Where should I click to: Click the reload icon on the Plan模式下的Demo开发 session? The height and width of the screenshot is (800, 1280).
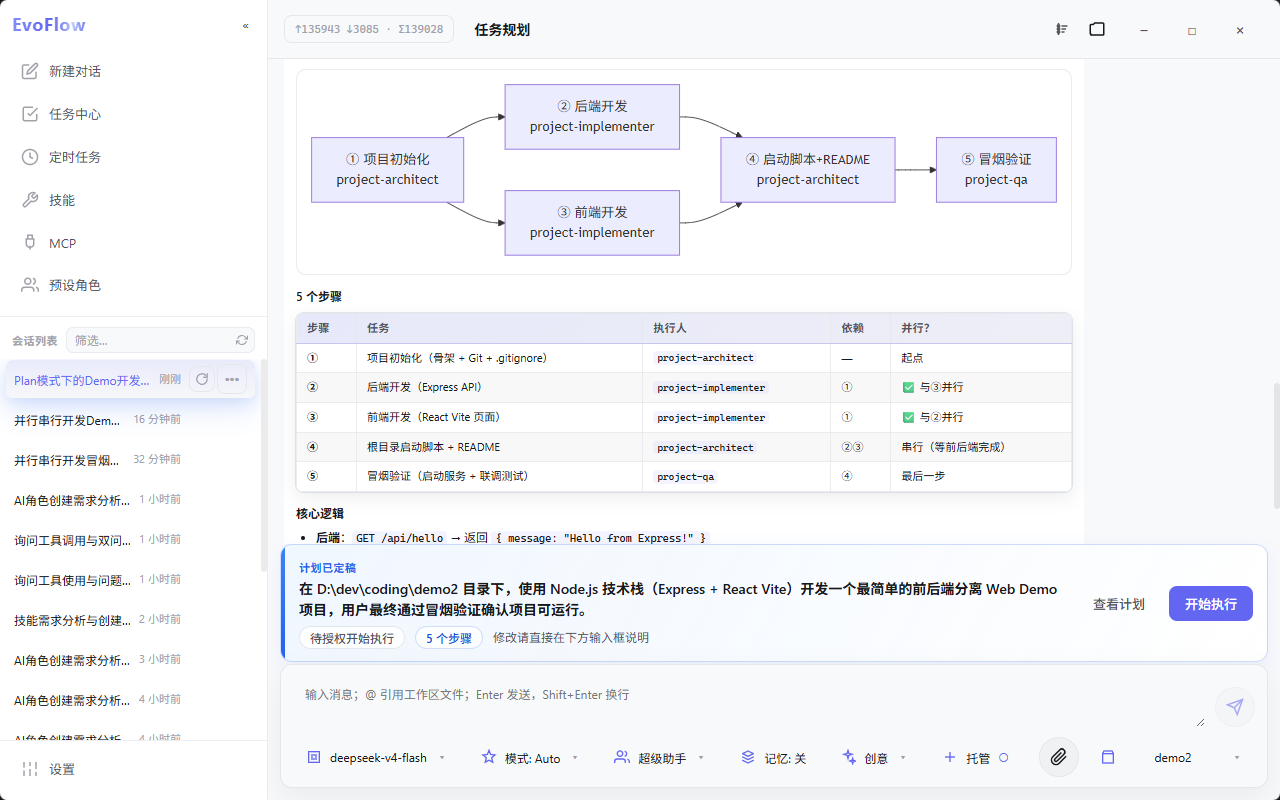coord(202,379)
